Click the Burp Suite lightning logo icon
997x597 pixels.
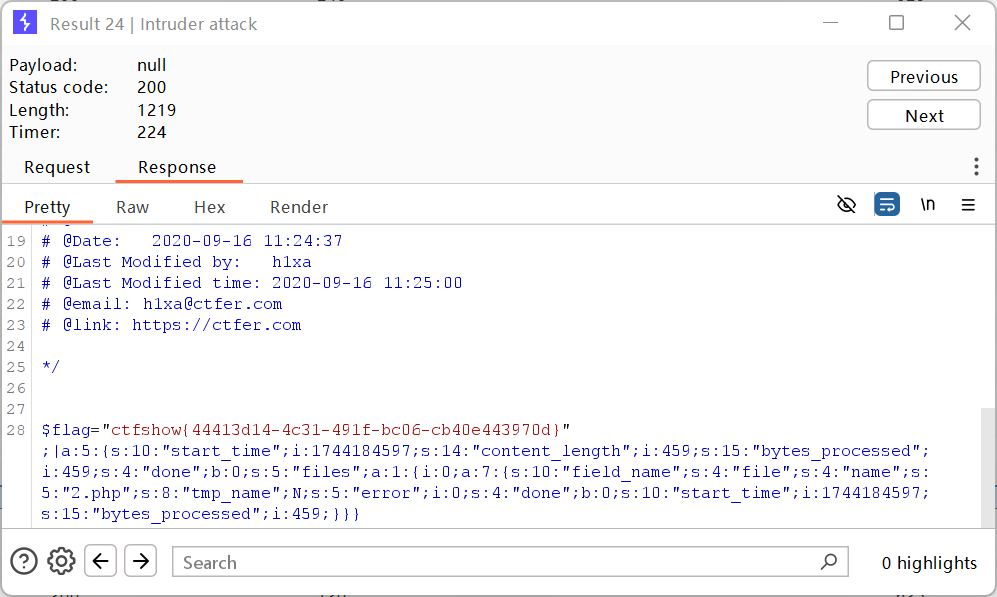click(25, 22)
